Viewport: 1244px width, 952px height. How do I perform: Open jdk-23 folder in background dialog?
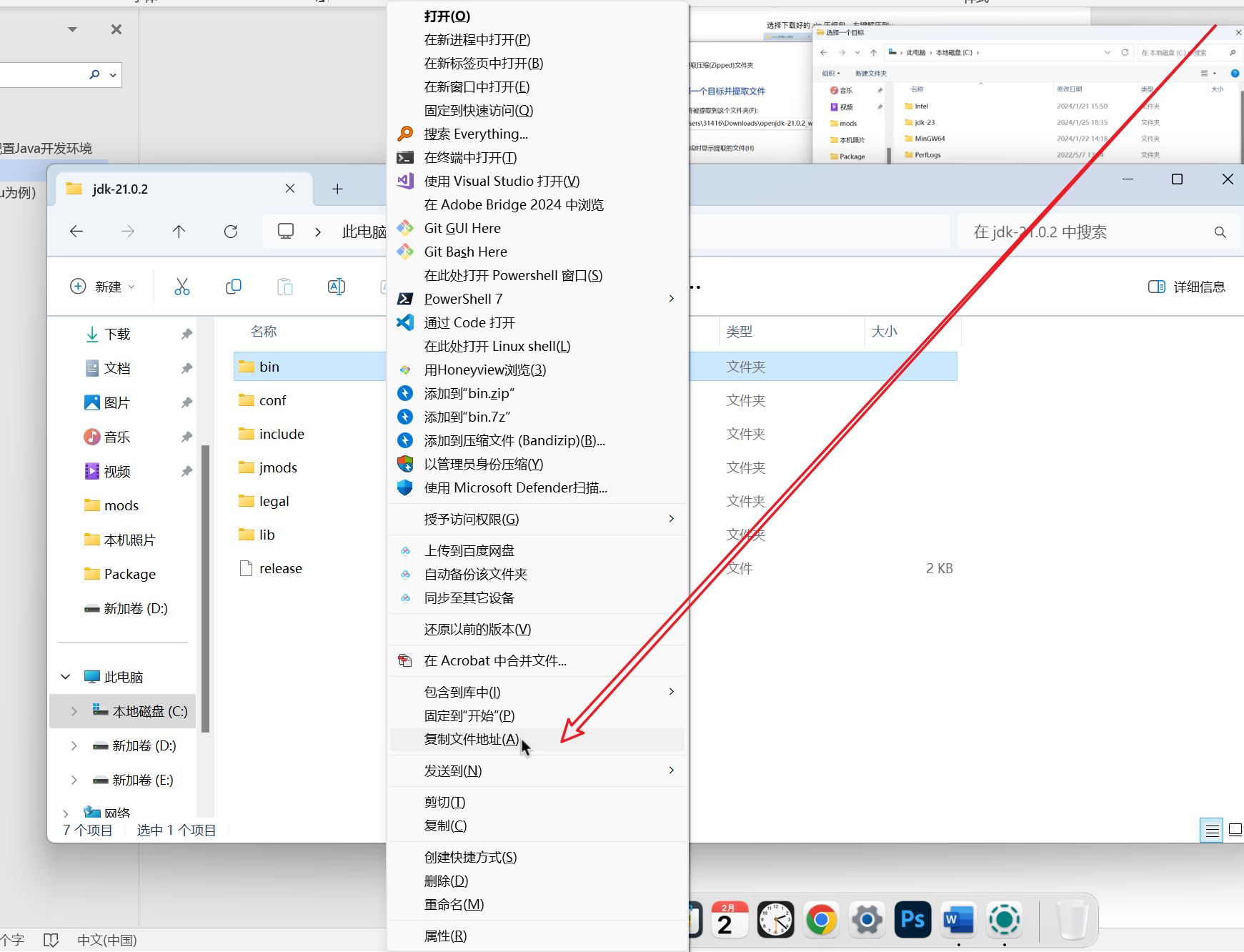pyautogui.click(x=925, y=122)
